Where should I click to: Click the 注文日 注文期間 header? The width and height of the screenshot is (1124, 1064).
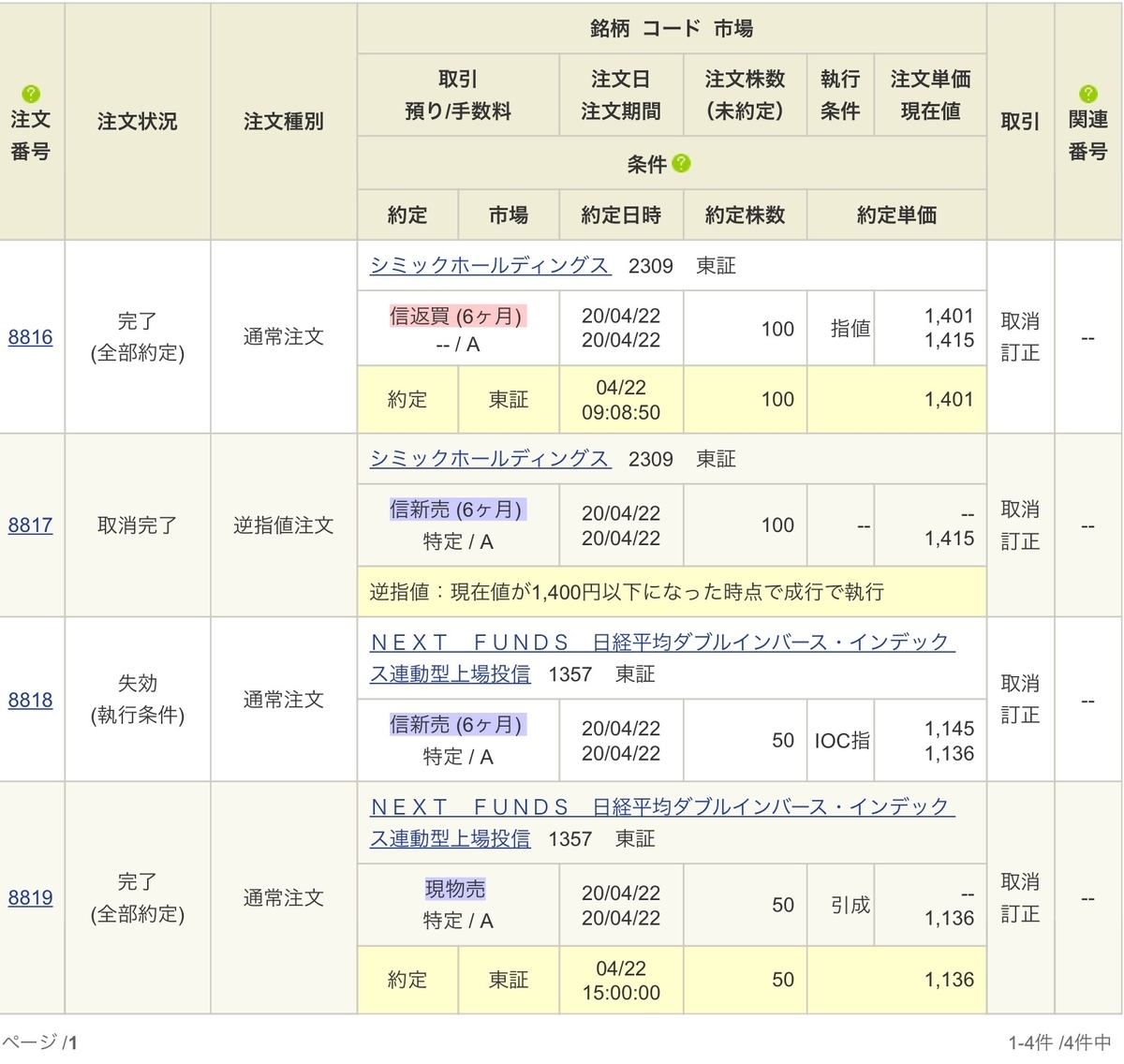(x=621, y=96)
